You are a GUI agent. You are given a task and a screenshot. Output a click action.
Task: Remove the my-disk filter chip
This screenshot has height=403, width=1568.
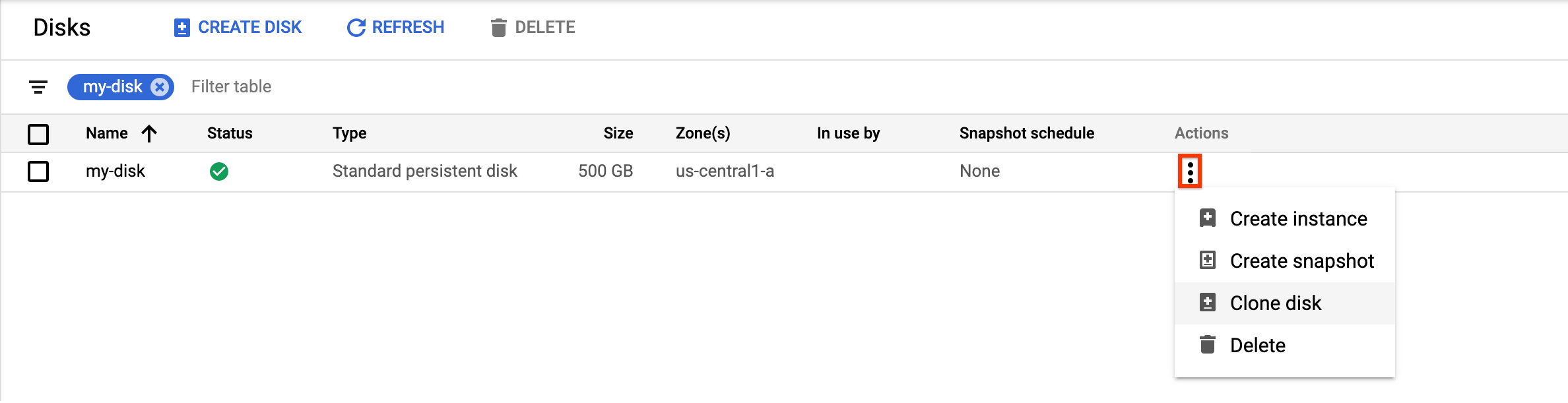coord(160,87)
